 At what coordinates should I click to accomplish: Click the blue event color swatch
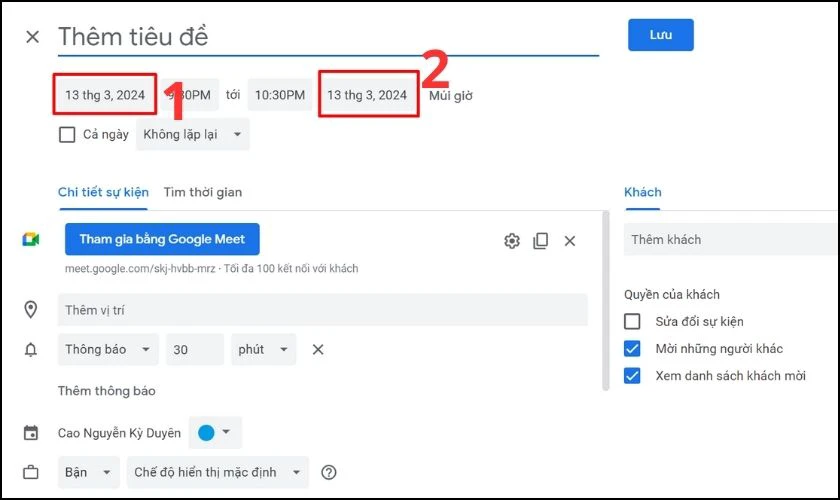(x=206, y=432)
